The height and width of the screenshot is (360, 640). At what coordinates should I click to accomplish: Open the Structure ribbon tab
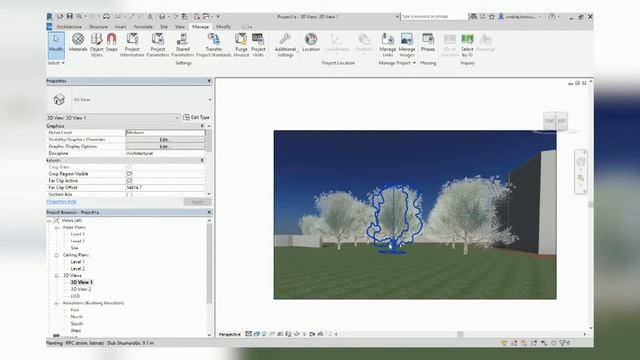click(x=98, y=27)
